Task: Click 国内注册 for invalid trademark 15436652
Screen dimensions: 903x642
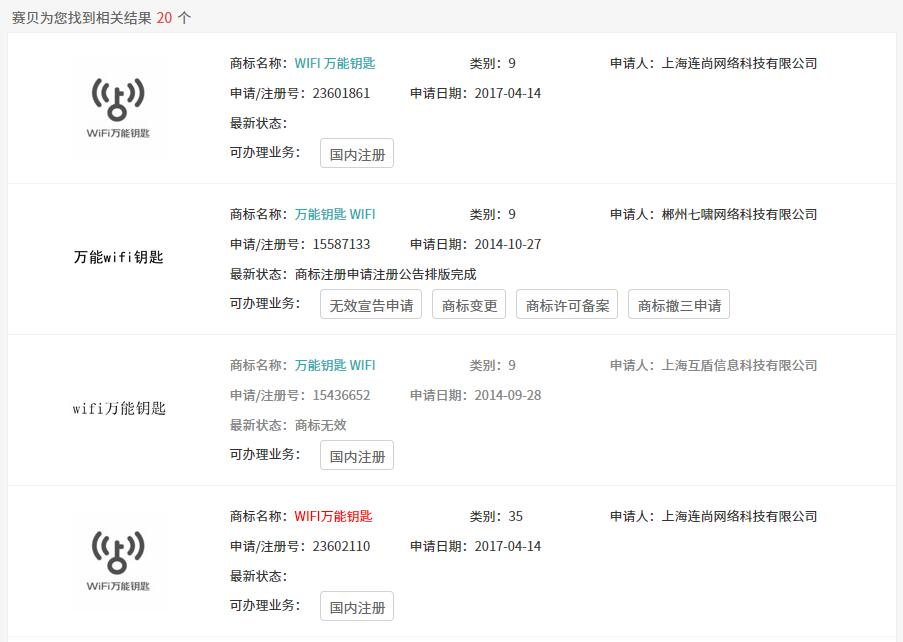Action: 357,456
